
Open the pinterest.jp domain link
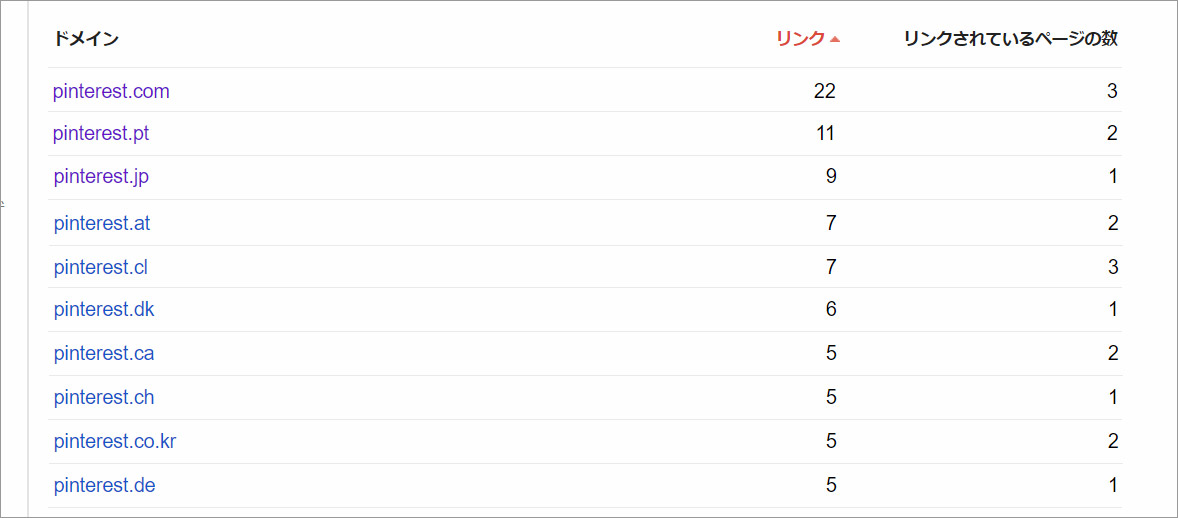[101, 177]
